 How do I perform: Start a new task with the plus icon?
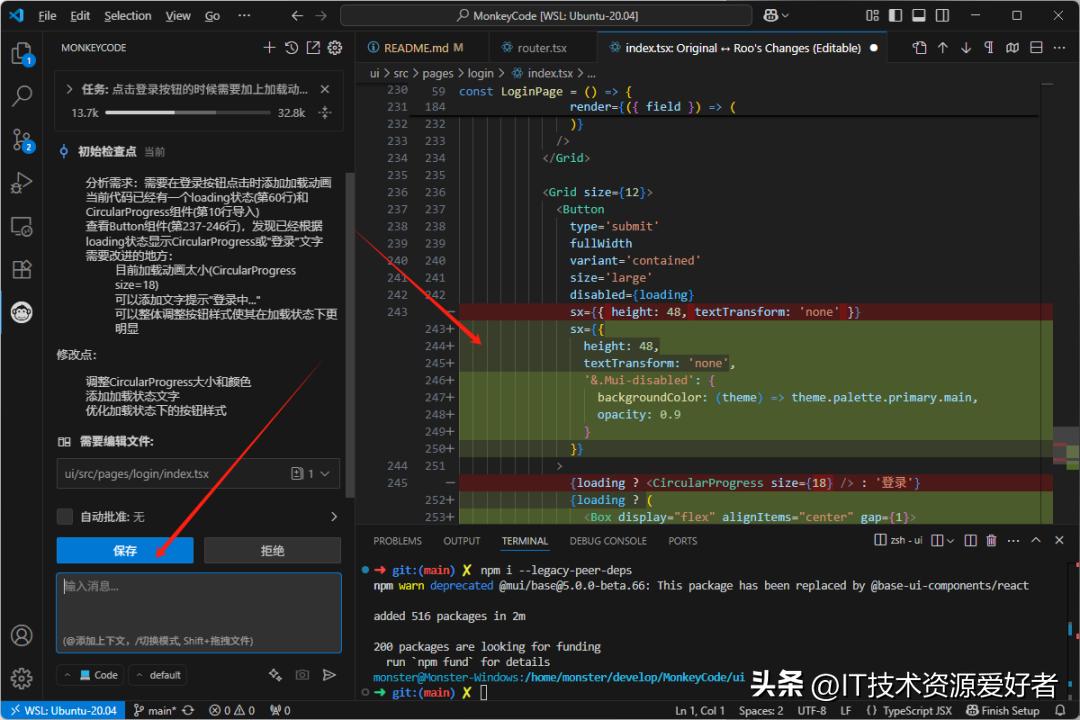click(x=268, y=47)
